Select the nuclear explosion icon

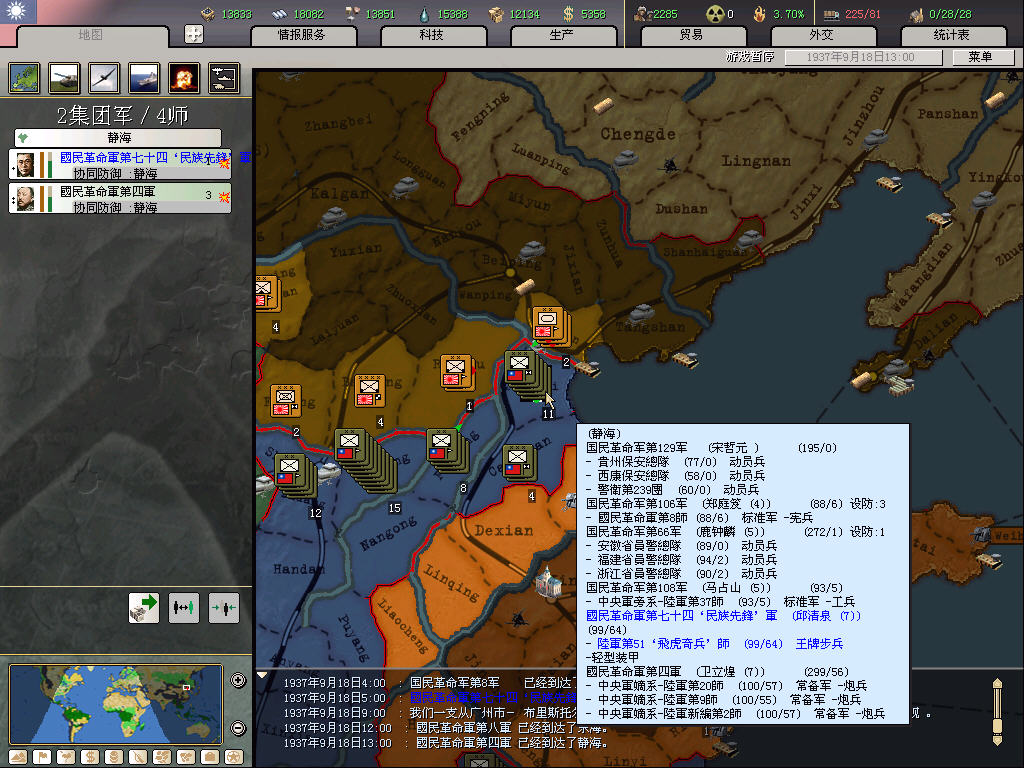183,78
